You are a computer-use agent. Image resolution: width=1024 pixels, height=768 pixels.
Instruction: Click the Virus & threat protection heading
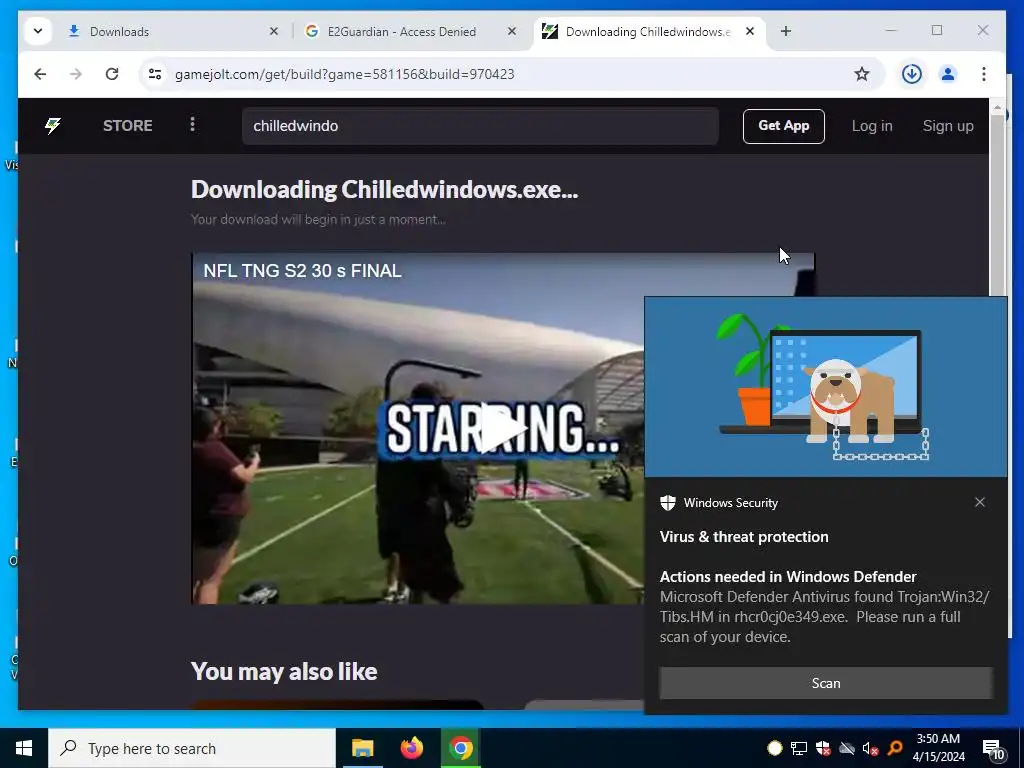[744, 537]
